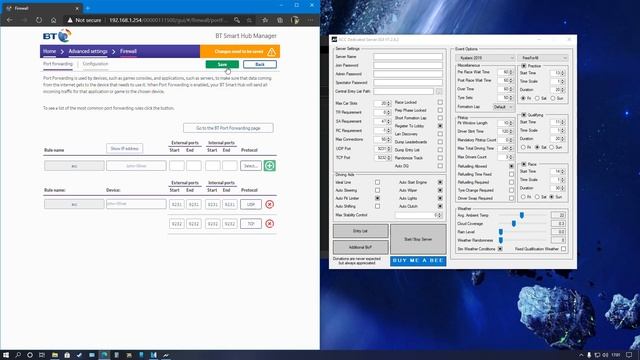
Task: Toggle the Auto Pit Limiter checkbox
Action: 377,198
